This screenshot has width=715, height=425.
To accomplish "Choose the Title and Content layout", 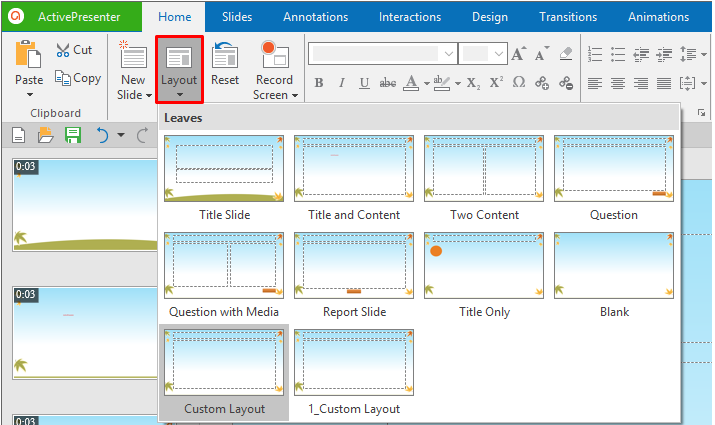I will pyautogui.click(x=354, y=178).
